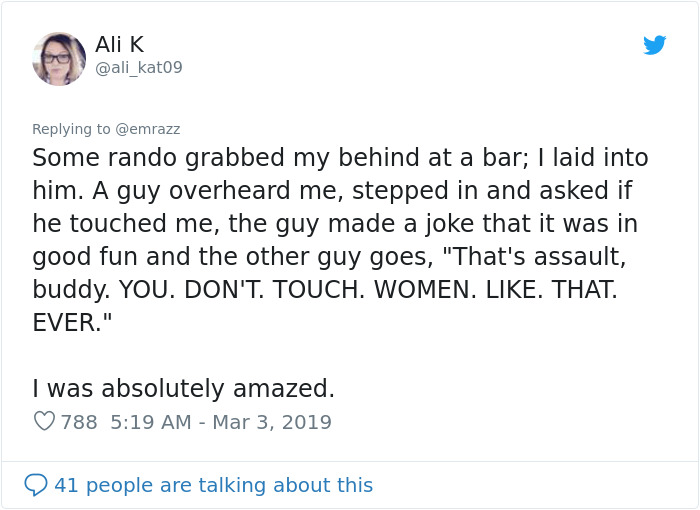Click the speech bubble conversation icon
This screenshot has height=510, width=700.
(36, 485)
